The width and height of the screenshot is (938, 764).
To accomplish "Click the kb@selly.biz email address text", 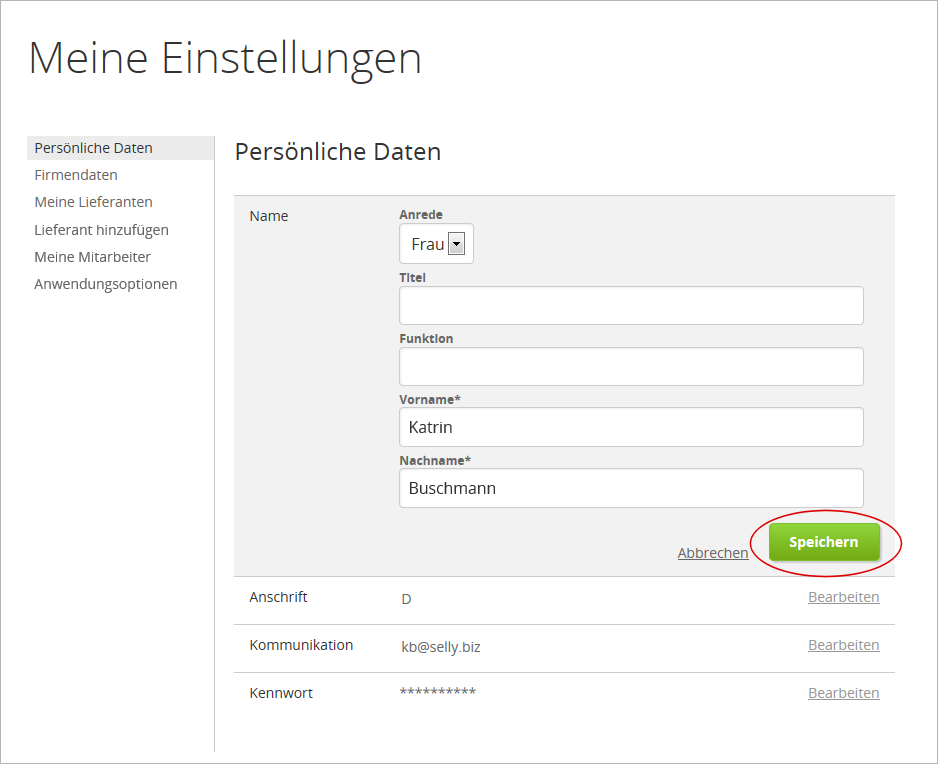I will click(x=441, y=647).
